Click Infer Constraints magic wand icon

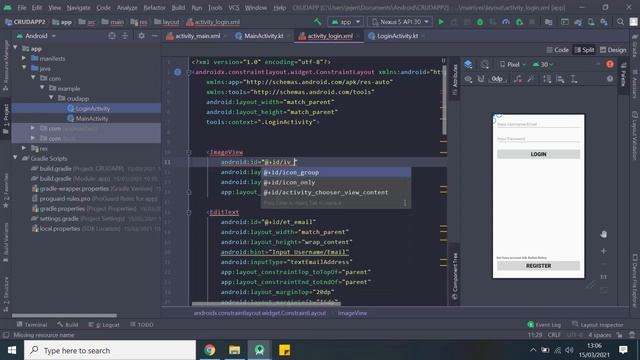pyautogui.click(x=531, y=79)
